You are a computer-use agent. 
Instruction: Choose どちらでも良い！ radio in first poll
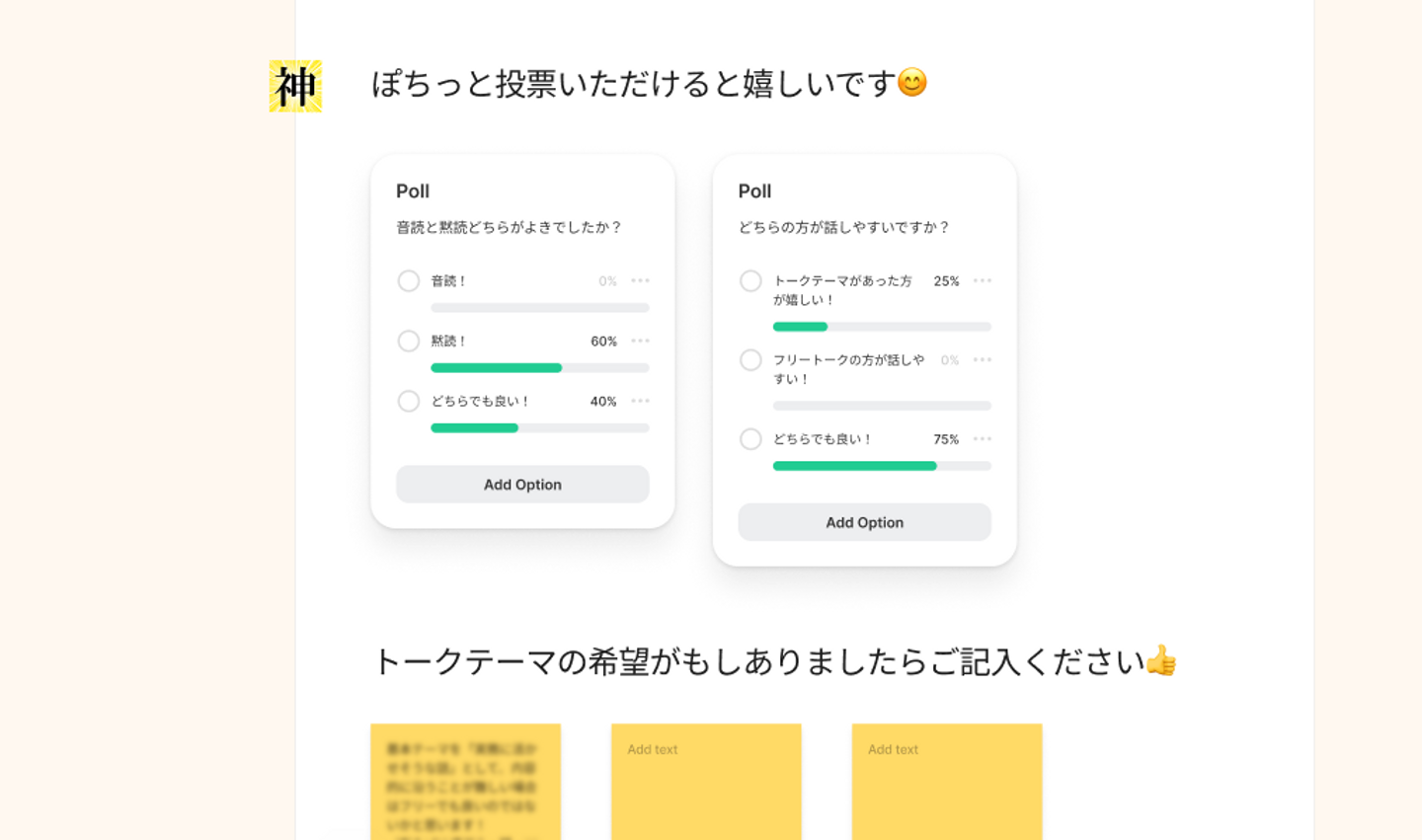(409, 402)
